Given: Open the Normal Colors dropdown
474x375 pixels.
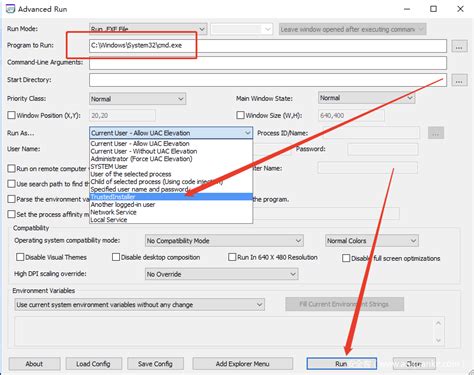Looking at the screenshot, I should pos(372,241).
